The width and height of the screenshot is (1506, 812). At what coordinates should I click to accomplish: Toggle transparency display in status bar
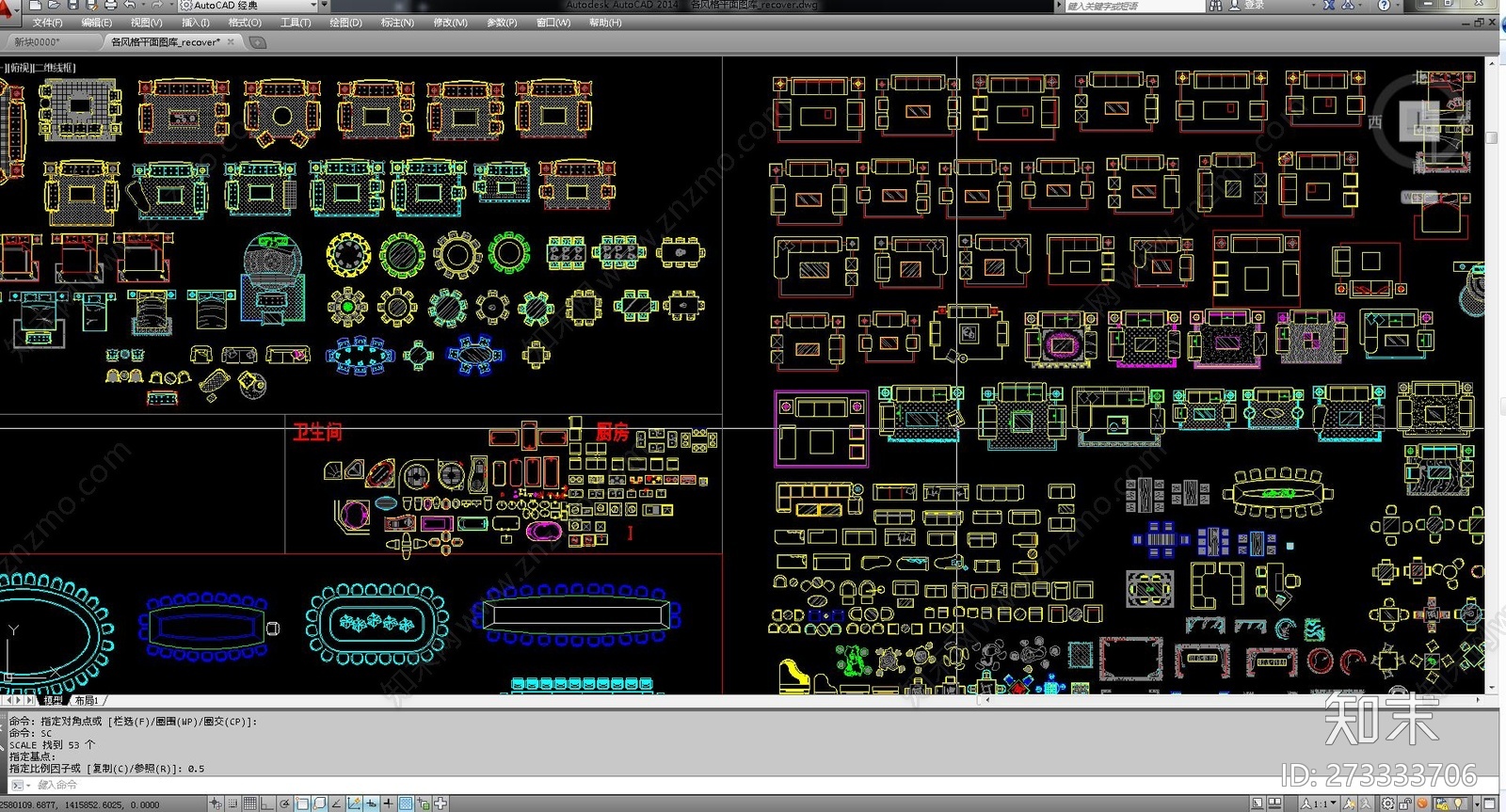pyautogui.click(x=406, y=804)
